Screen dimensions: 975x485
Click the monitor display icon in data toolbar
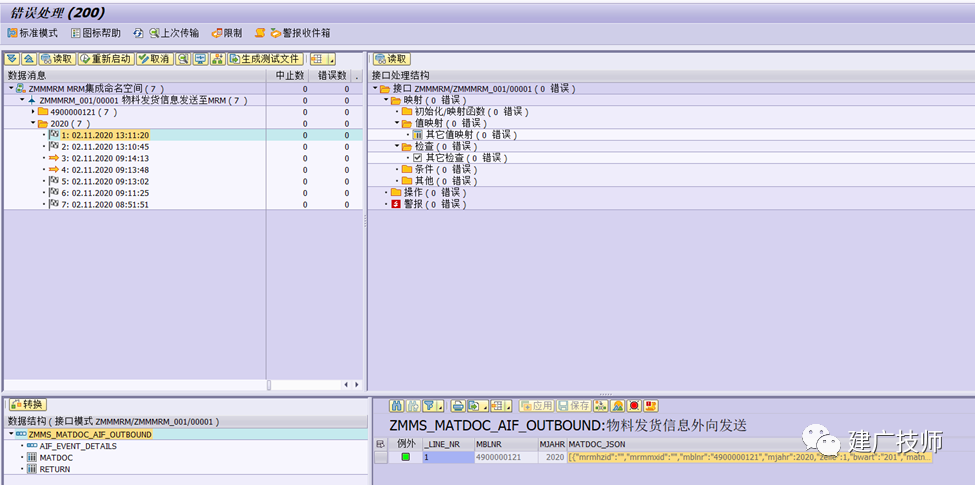[x=200, y=59]
